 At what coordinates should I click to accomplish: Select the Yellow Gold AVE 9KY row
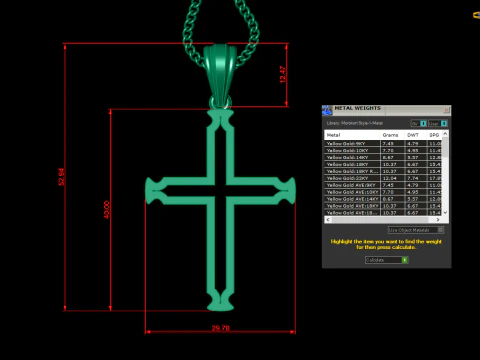pos(383,185)
